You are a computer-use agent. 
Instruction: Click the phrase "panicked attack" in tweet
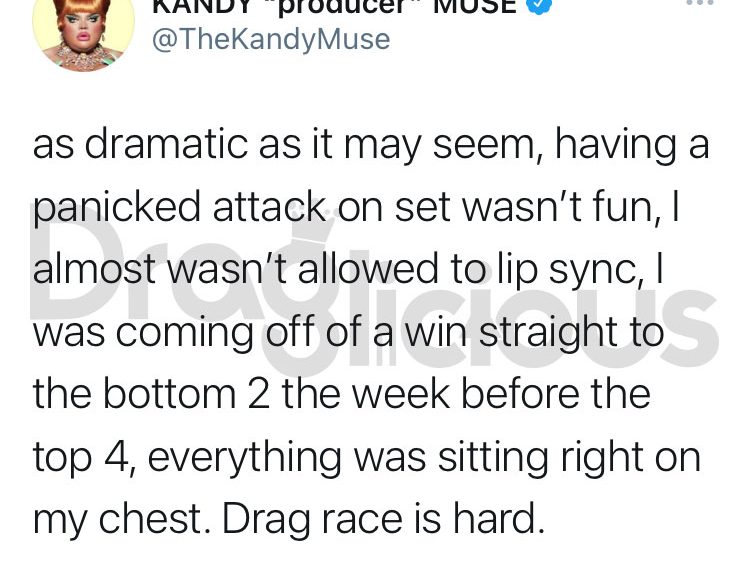tap(179, 209)
